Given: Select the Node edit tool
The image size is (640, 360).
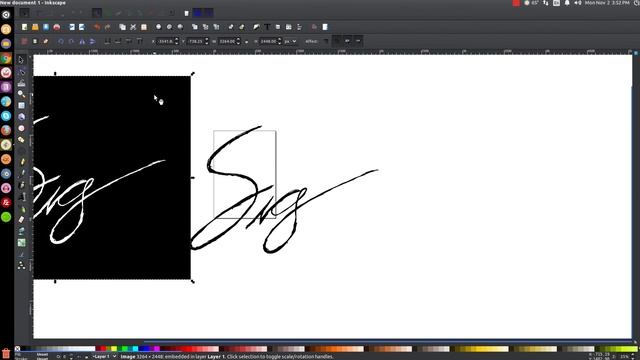Looking at the screenshot, I should coord(21,71).
